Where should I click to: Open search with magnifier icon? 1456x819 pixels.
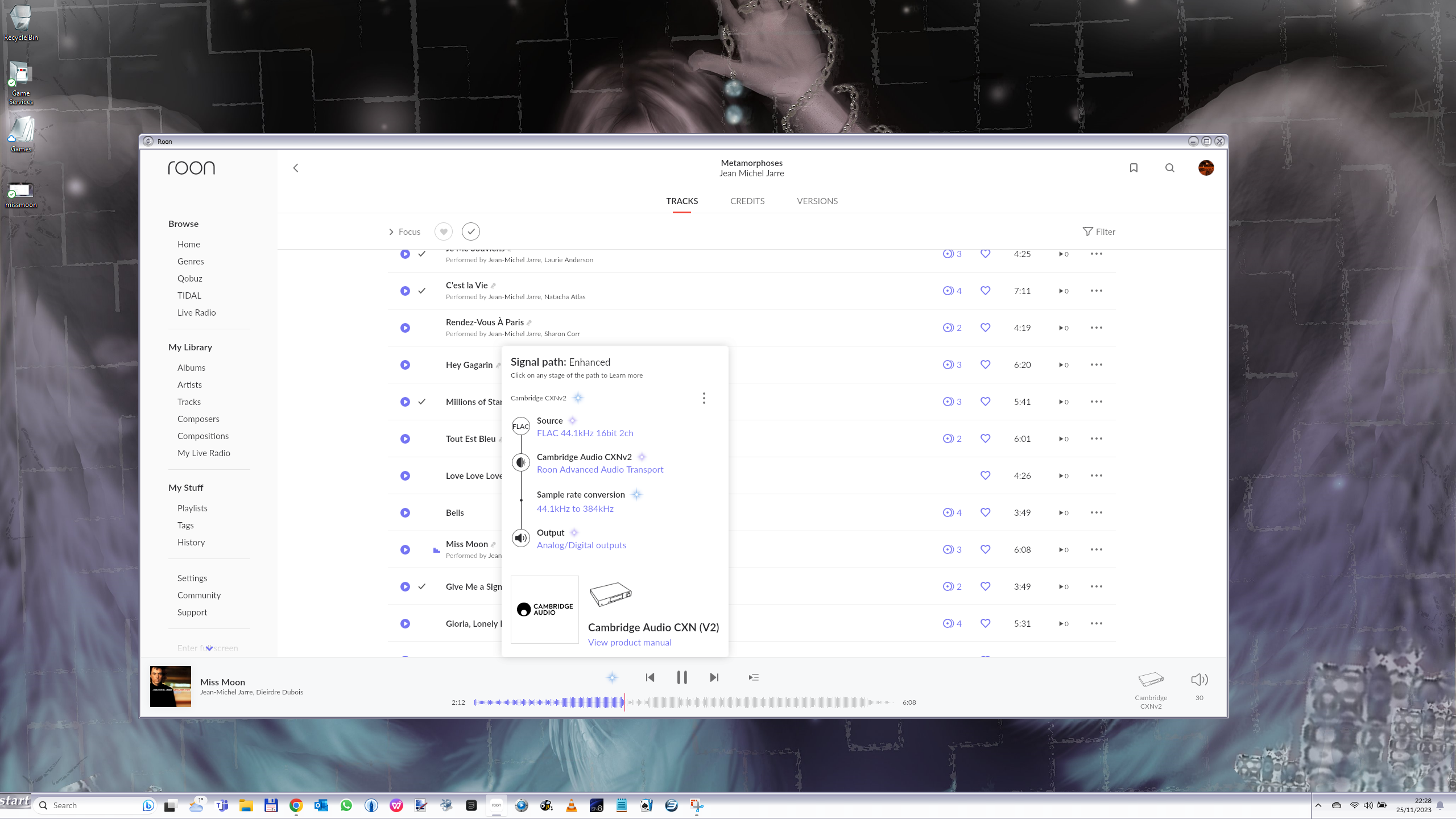click(1169, 168)
